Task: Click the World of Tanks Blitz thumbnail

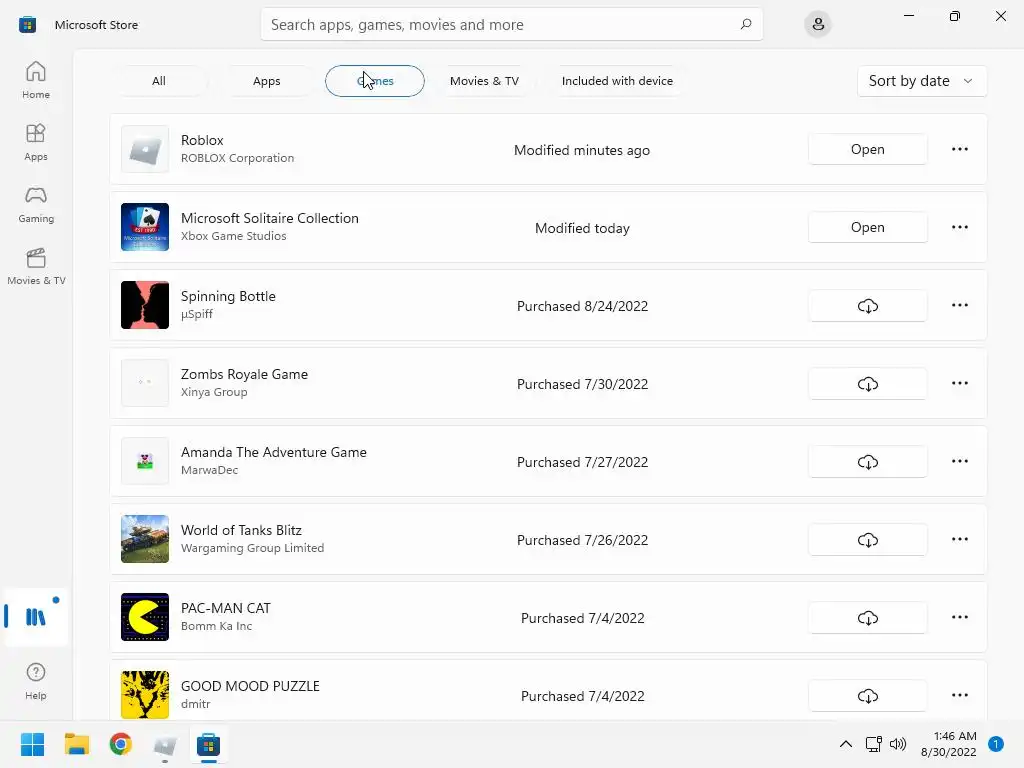Action: (x=145, y=539)
